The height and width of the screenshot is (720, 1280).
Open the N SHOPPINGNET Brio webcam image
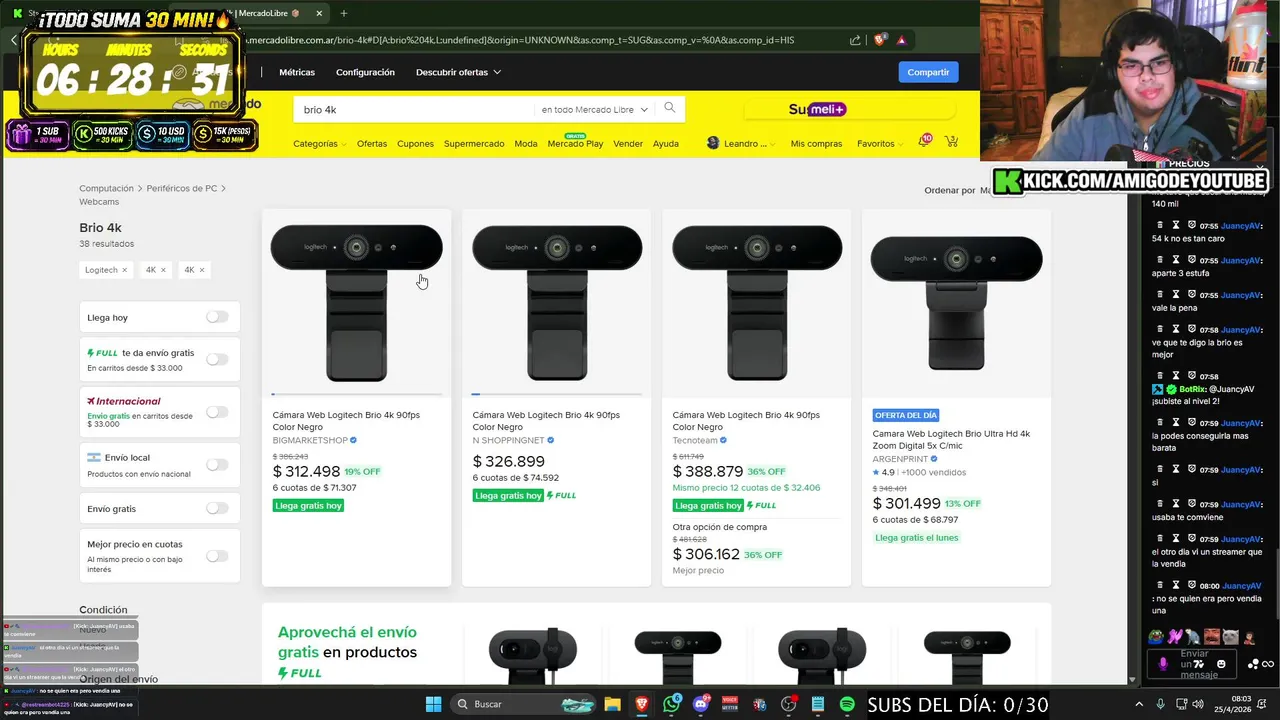557,303
